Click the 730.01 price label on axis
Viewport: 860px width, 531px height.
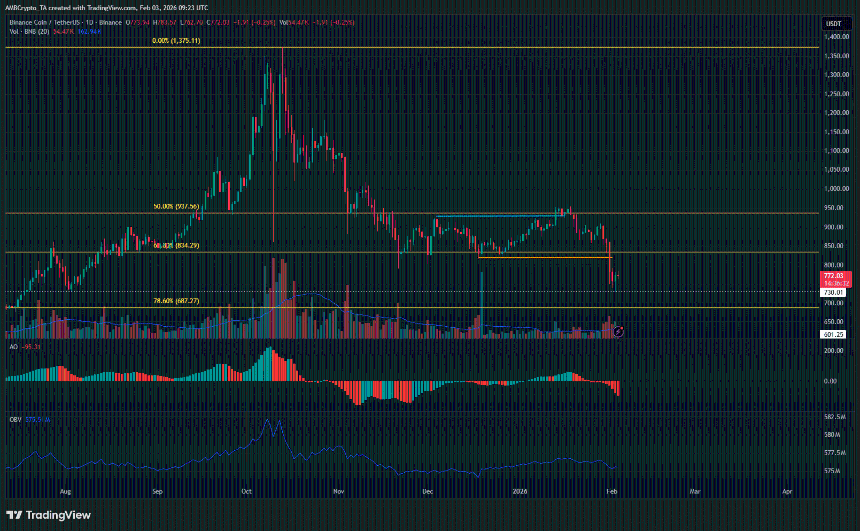point(834,292)
